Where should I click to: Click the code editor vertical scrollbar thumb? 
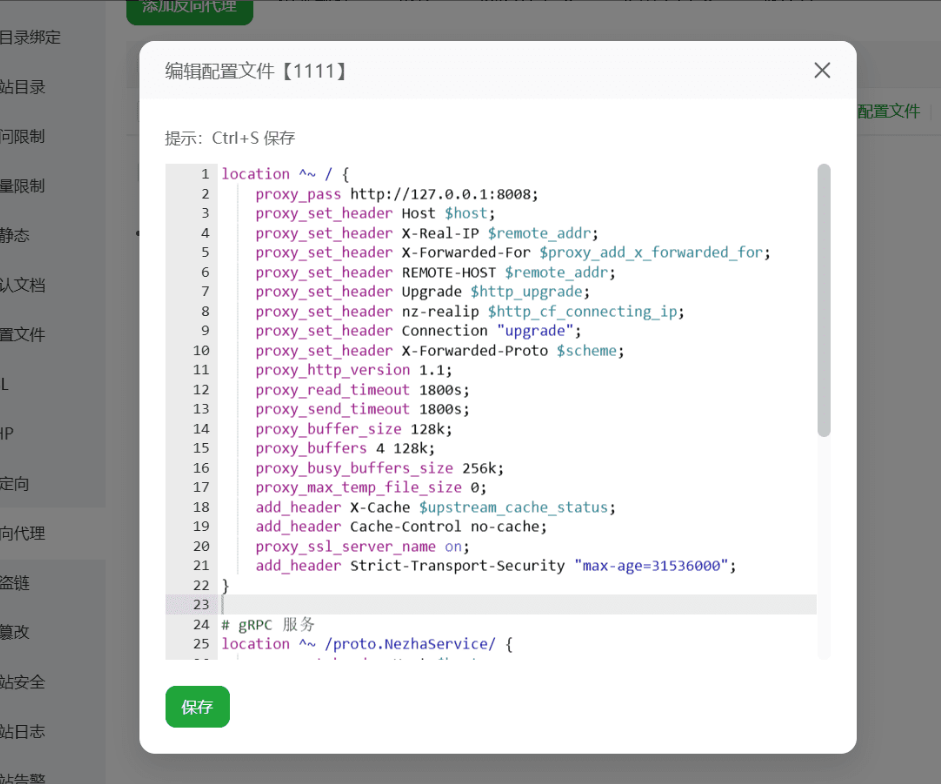(823, 300)
